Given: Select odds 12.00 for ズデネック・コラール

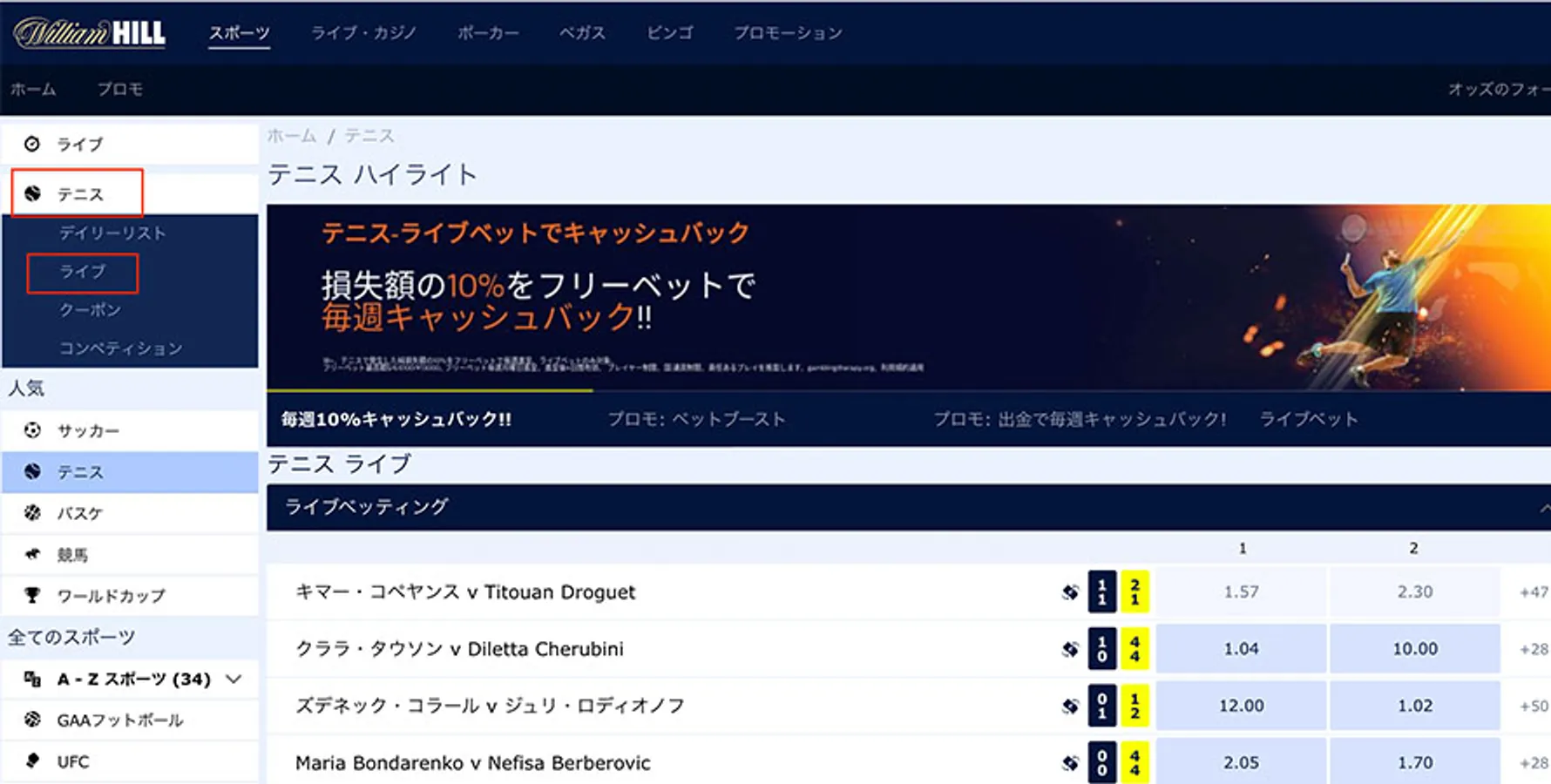Looking at the screenshot, I should (x=1241, y=706).
